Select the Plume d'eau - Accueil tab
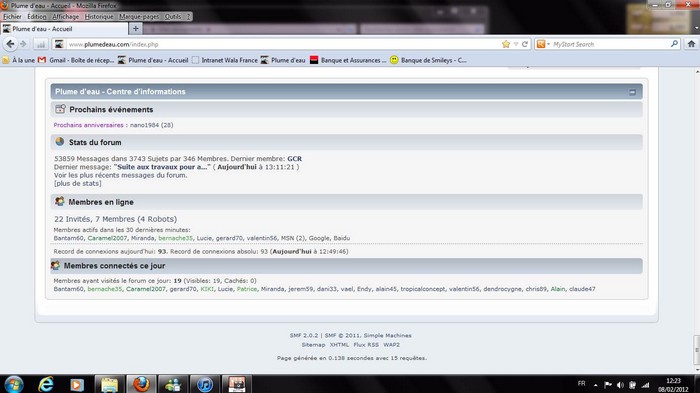The image size is (700, 393). click(x=64, y=29)
